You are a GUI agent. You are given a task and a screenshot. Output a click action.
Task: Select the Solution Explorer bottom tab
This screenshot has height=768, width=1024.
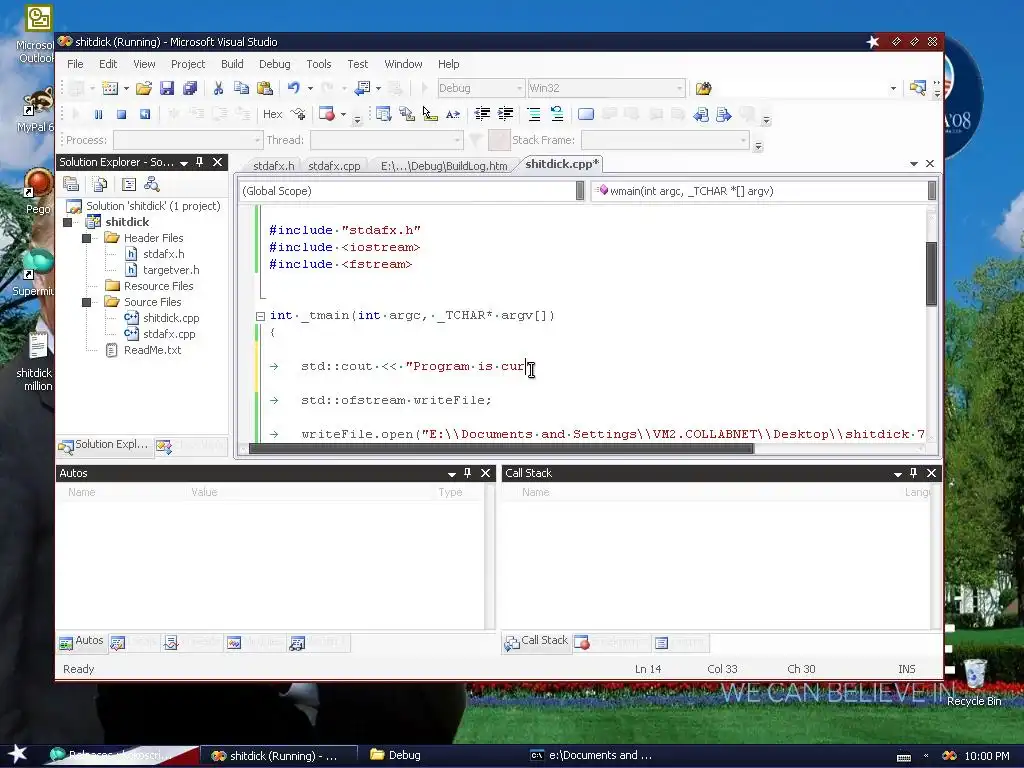tap(103, 445)
